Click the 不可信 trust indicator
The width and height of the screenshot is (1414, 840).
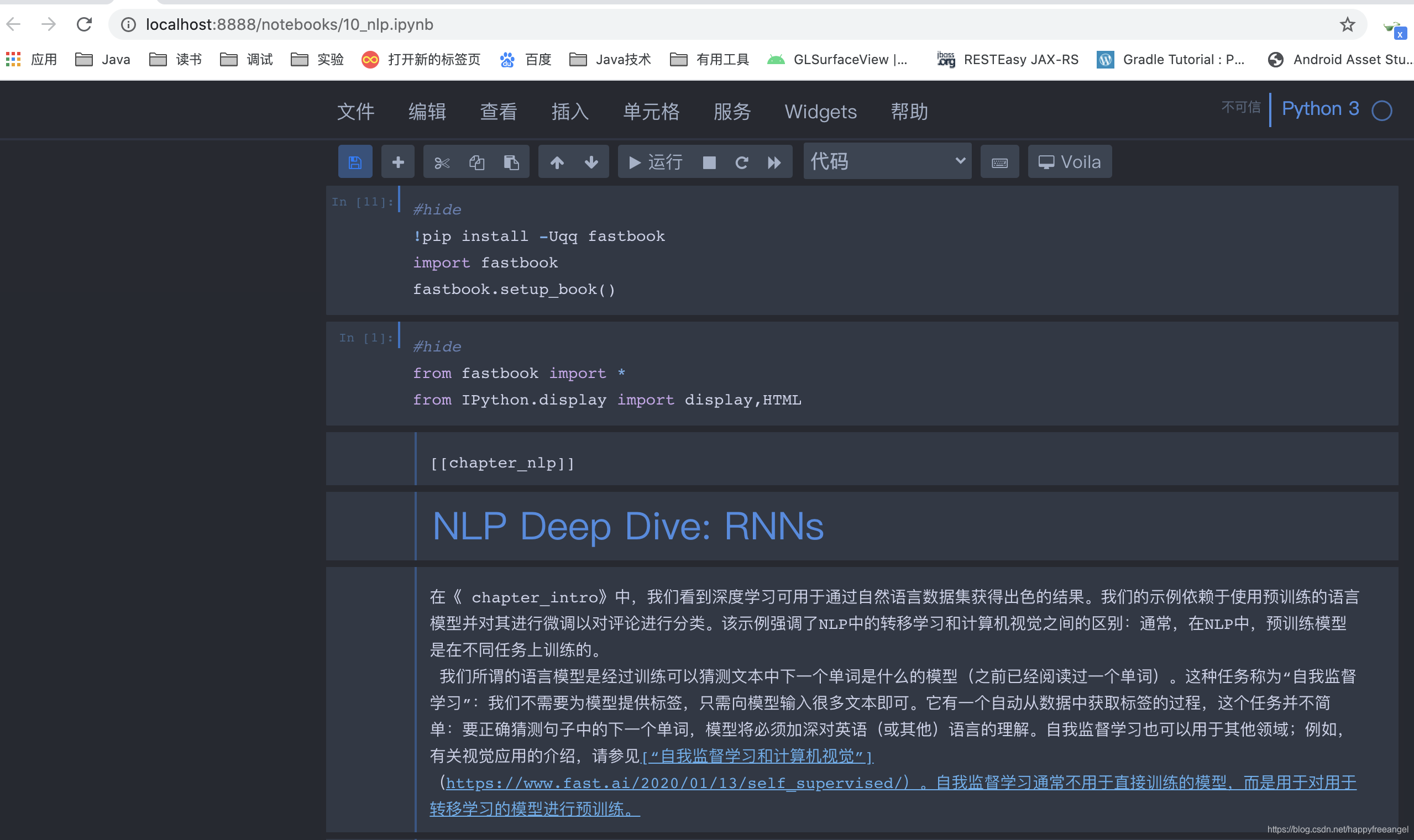pos(1241,108)
